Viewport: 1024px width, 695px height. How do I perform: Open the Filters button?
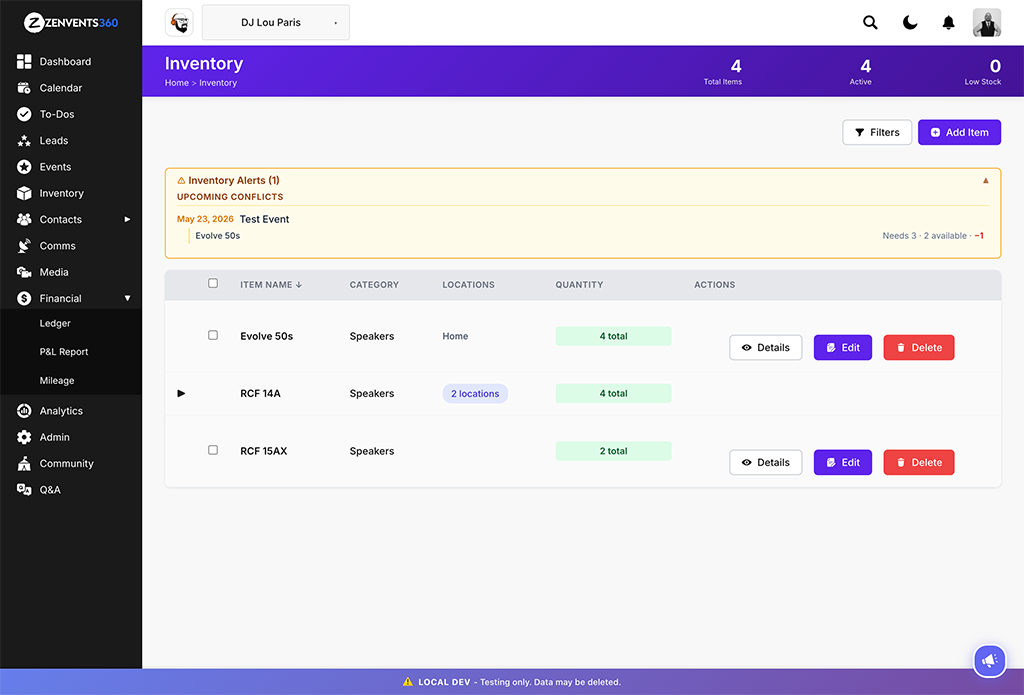[x=877, y=133]
